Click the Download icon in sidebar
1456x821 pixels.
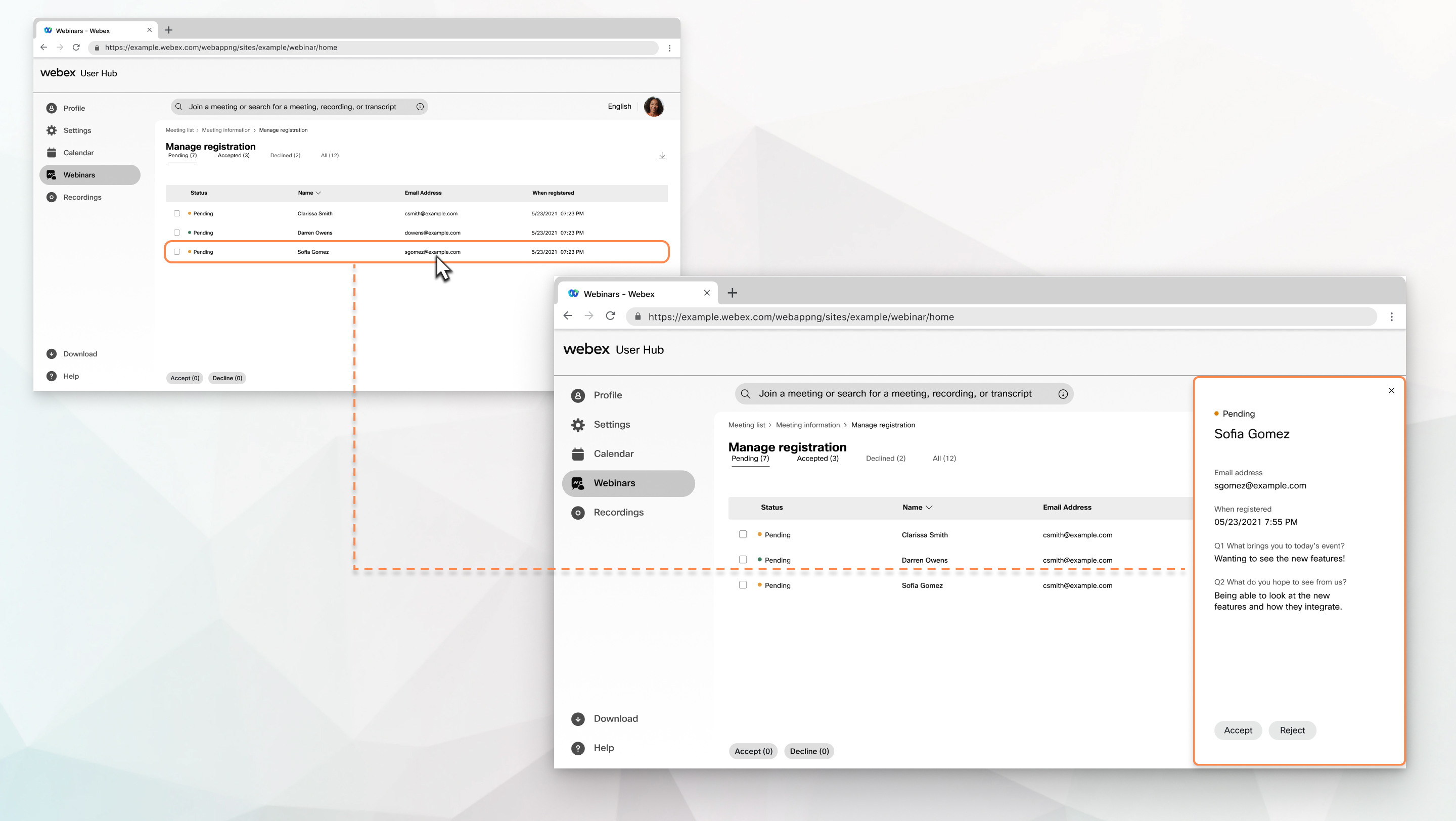click(x=51, y=353)
